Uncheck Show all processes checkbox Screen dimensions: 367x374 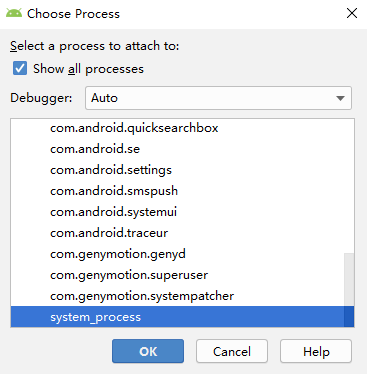pos(20,68)
